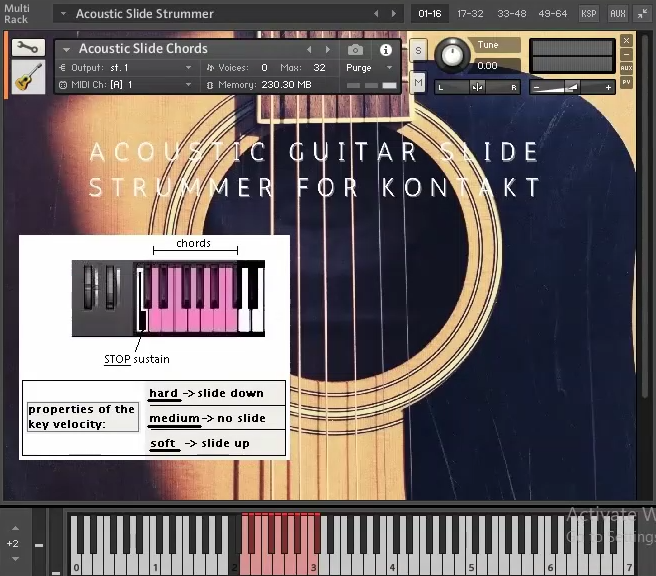Go to next instrument preset arrow
Viewport: 656px width, 576px height.
coord(328,50)
